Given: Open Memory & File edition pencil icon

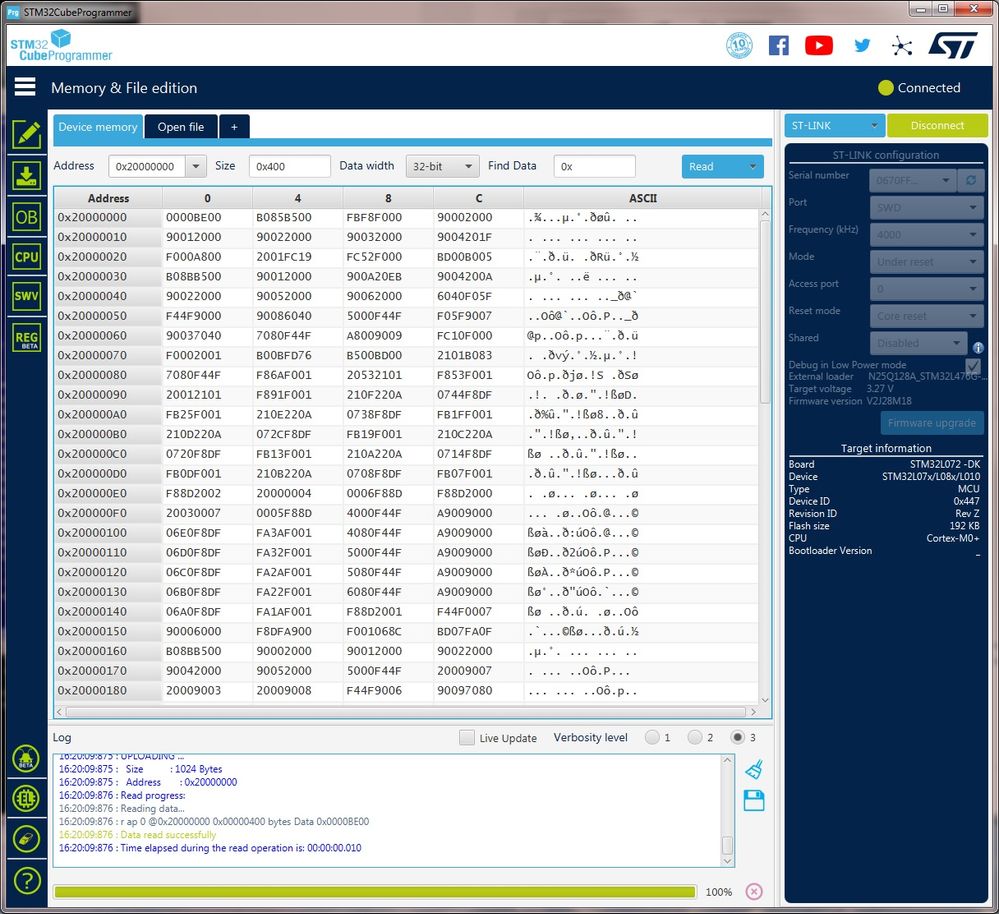Looking at the screenshot, I should coord(26,134).
